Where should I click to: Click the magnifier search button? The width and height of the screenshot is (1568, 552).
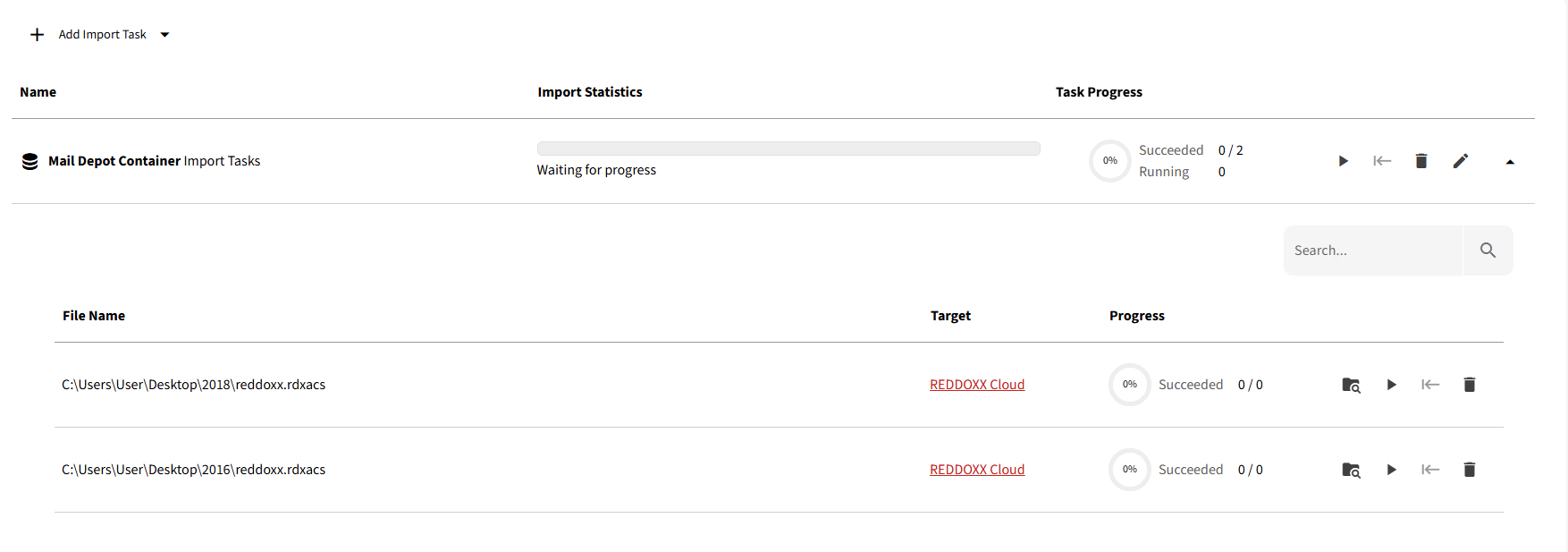point(1488,251)
